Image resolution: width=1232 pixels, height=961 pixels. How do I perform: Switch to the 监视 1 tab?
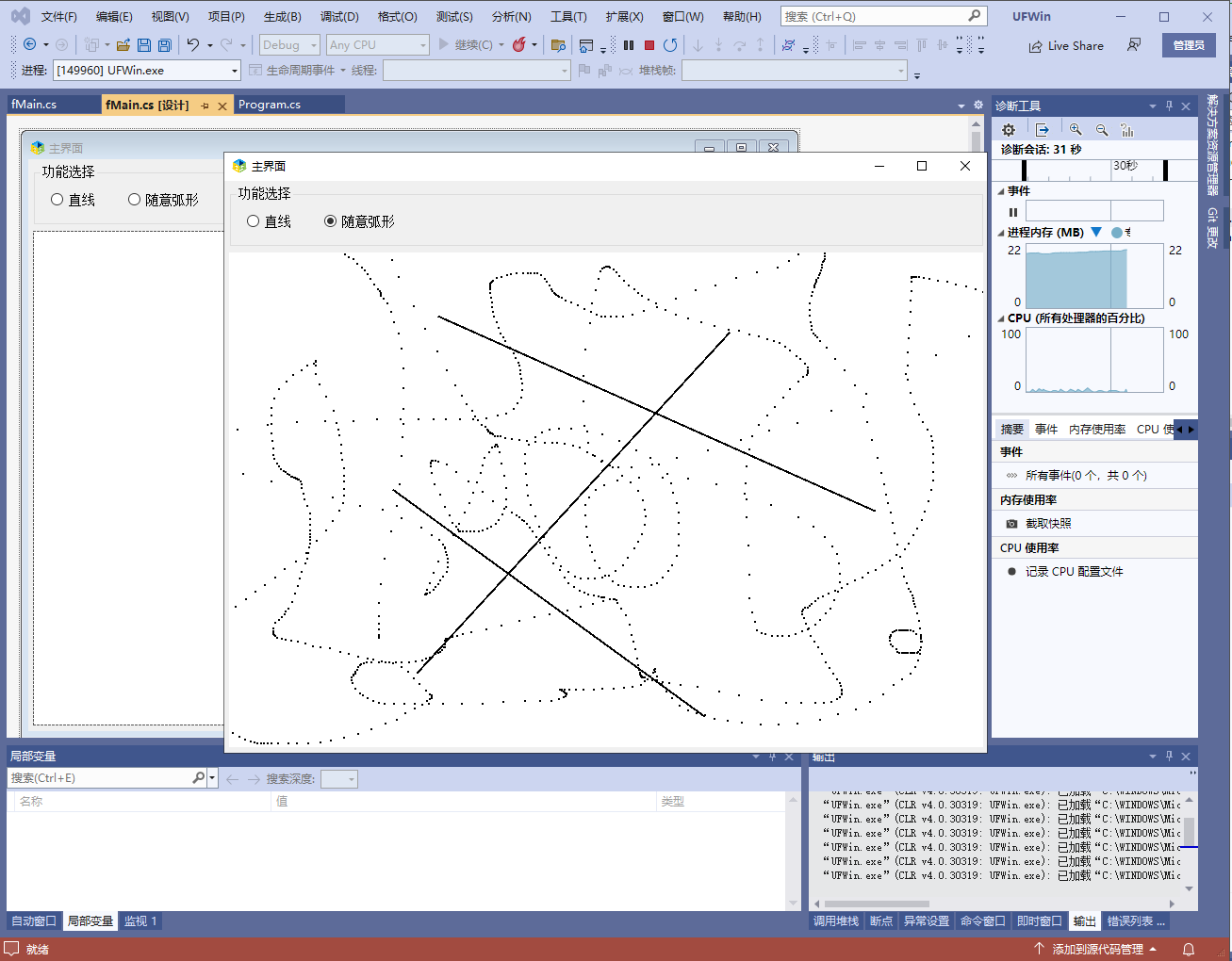pos(140,921)
